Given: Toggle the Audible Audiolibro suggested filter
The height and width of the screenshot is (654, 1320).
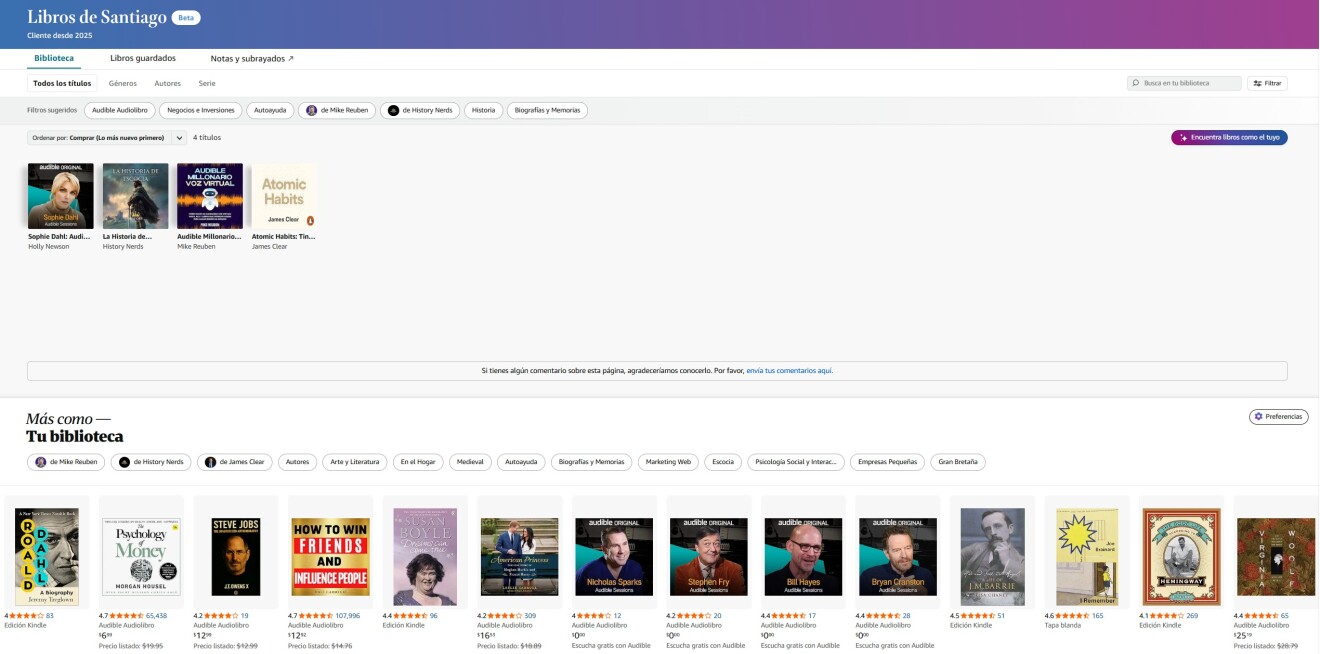Looking at the screenshot, I should click(x=119, y=111).
